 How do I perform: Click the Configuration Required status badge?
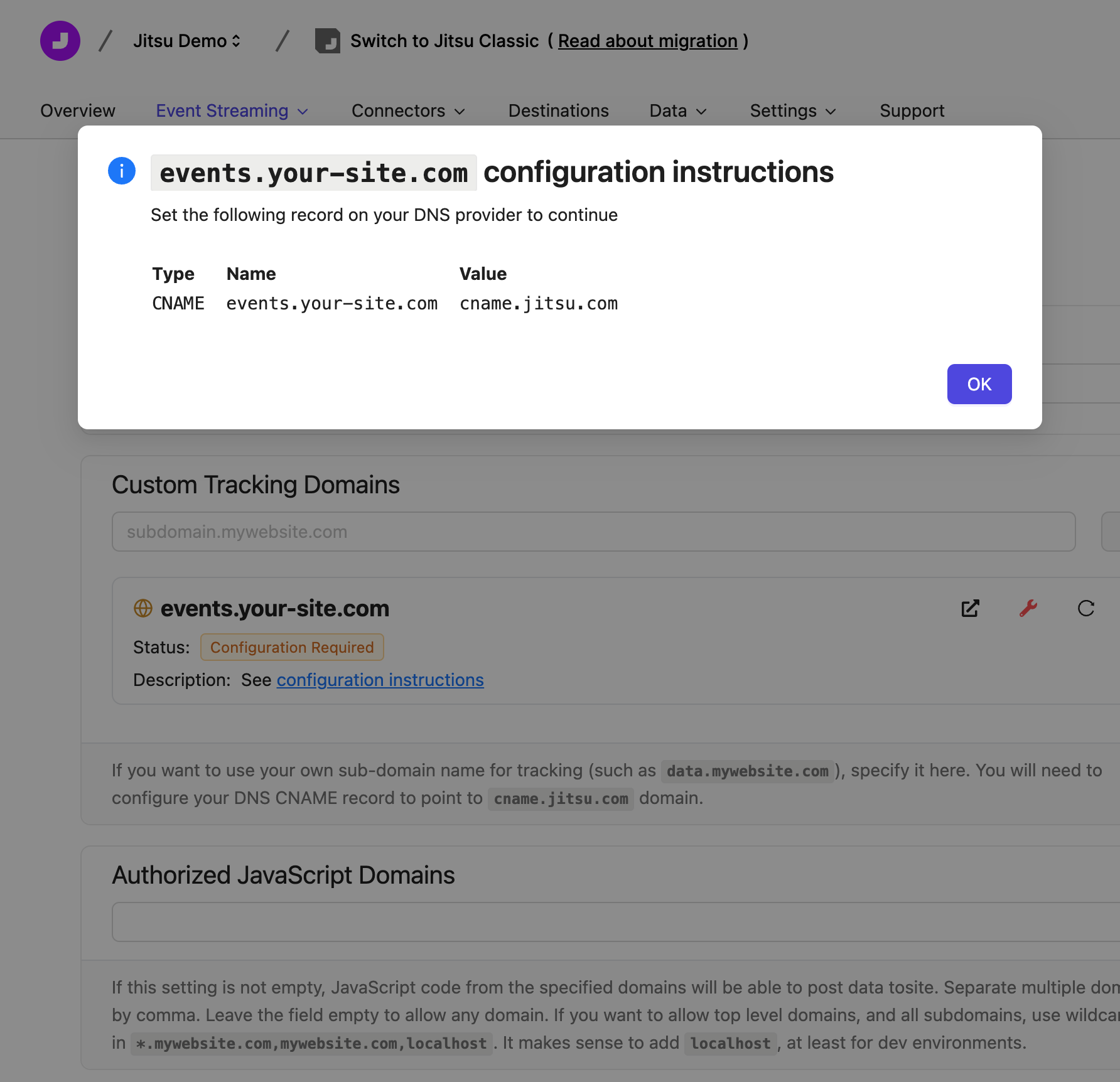(x=292, y=647)
